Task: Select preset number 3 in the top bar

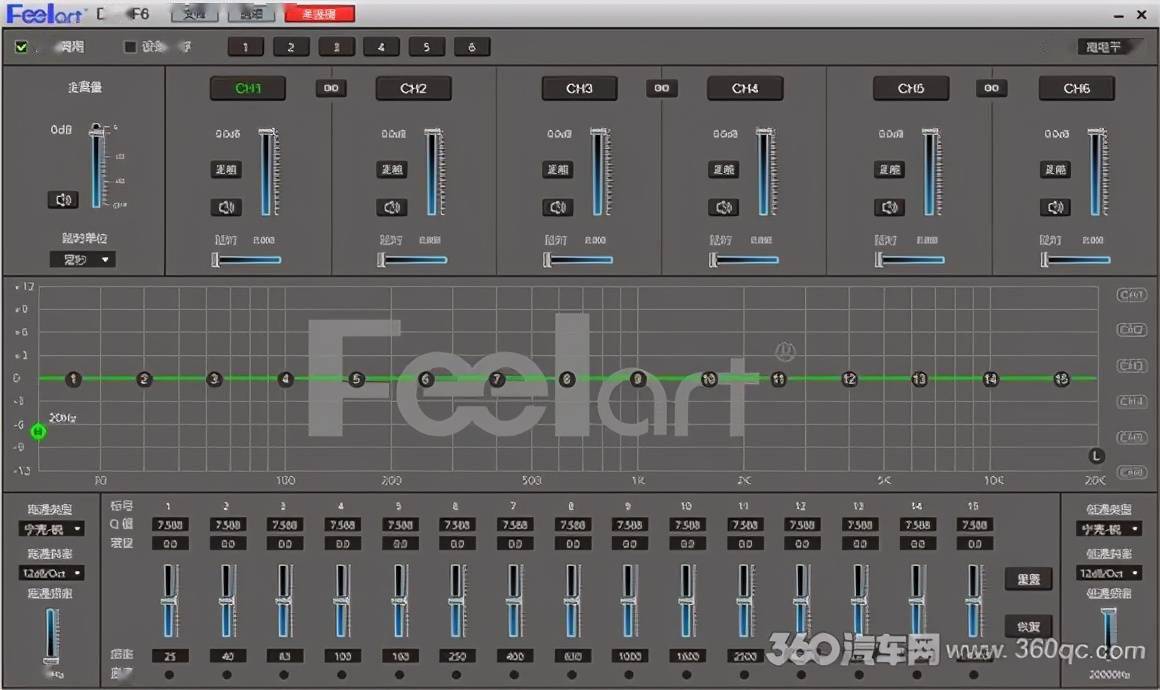Action: [336, 47]
